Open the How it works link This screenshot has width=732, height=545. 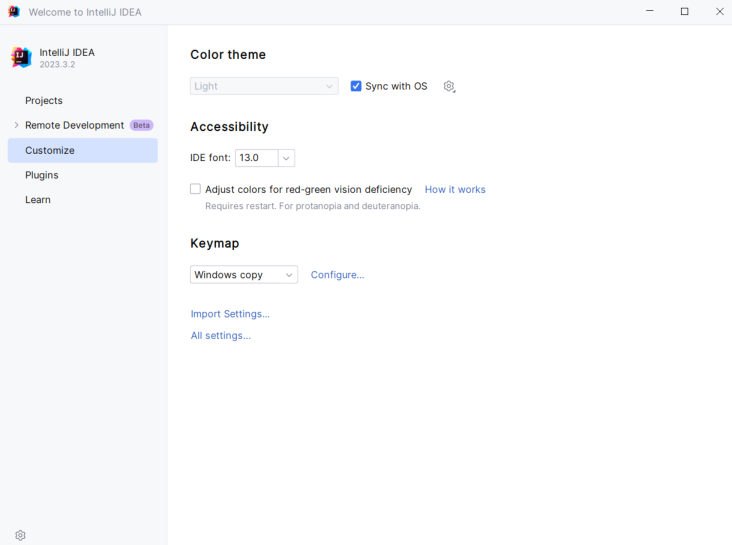[x=455, y=189]
